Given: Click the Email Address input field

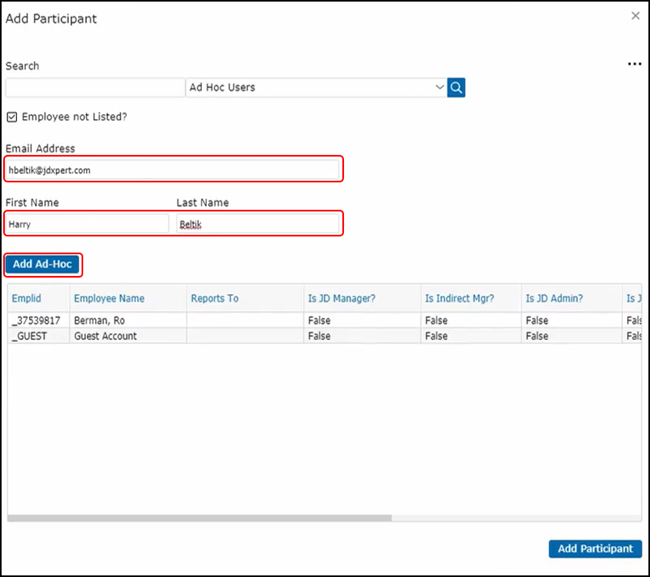Looking at the screenshot, I should tap(174, 170).
